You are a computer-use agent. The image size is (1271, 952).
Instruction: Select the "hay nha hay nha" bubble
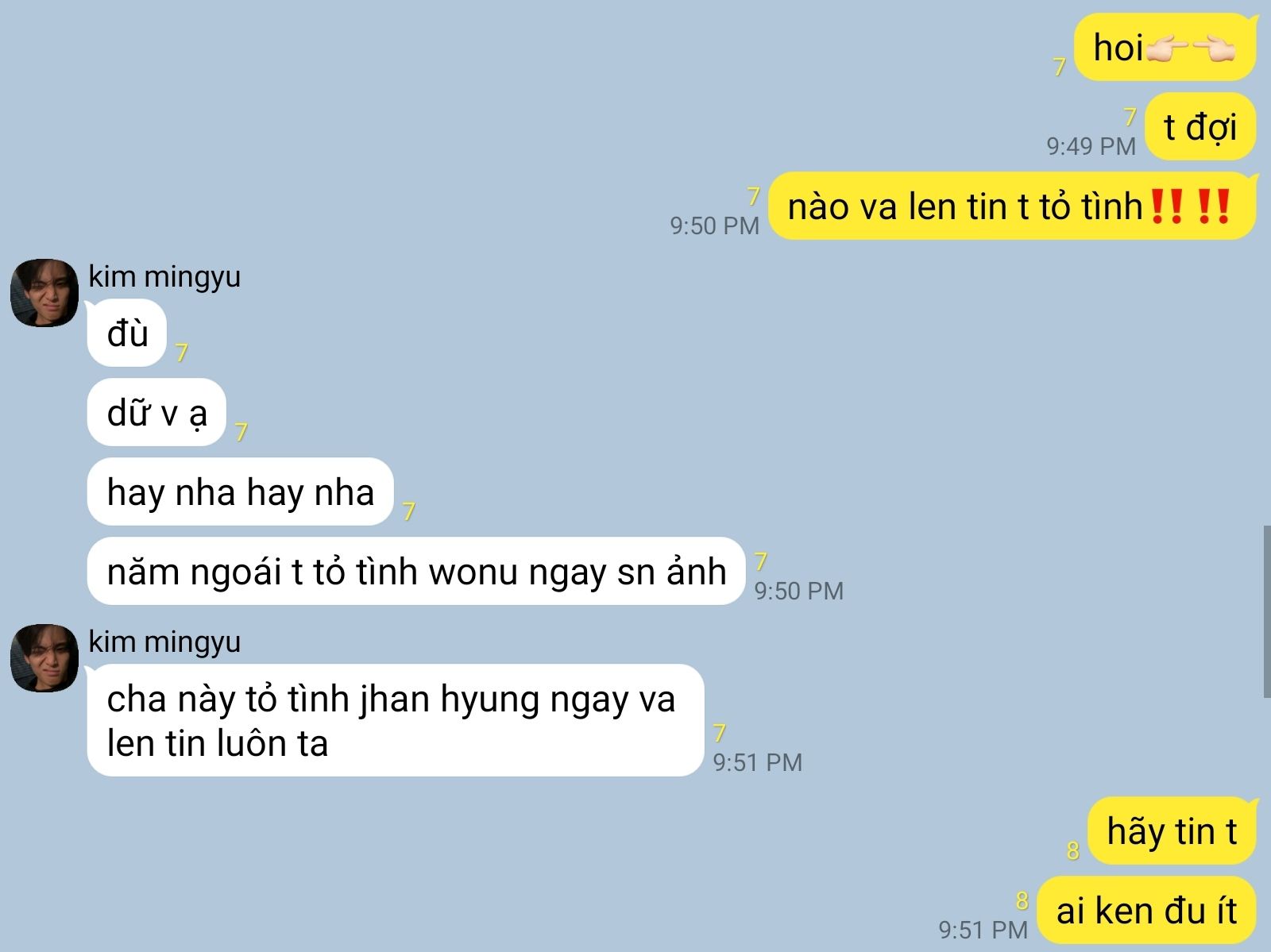(241, 491)
